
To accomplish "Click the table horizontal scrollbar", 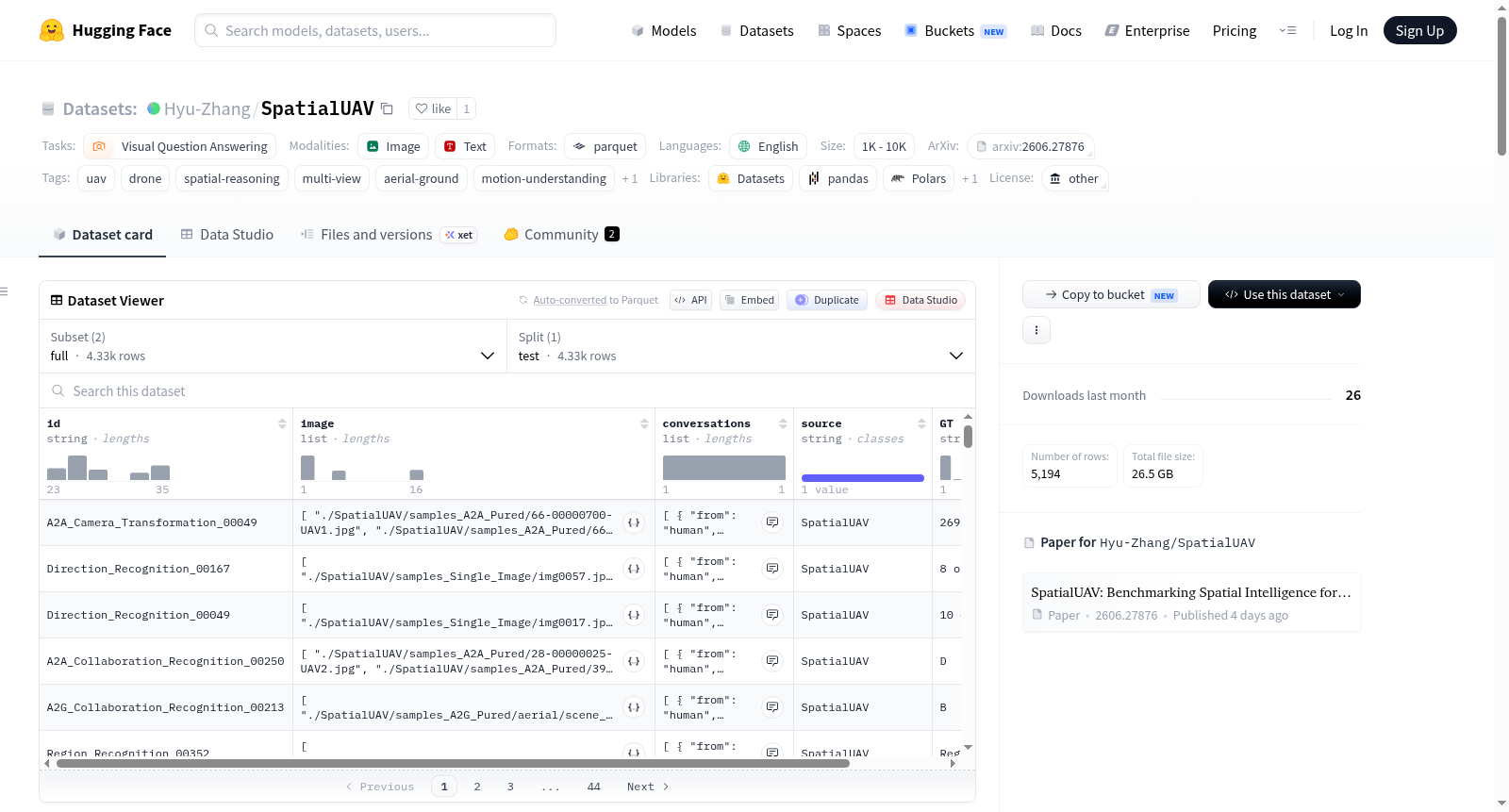I will pos(454,764).
